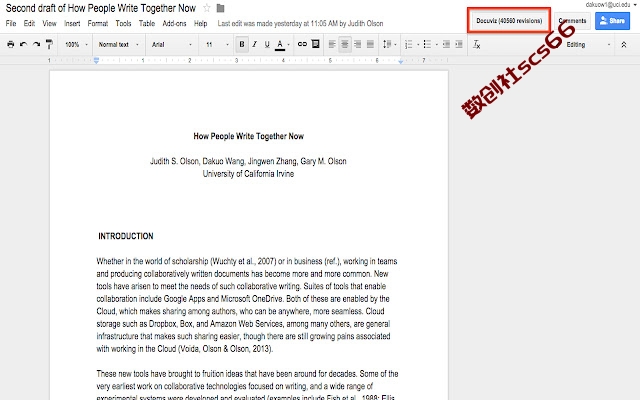Open the Editing mode dropdown
The width and height of the screenshot is (640, 400).
(x=588, y=44)
